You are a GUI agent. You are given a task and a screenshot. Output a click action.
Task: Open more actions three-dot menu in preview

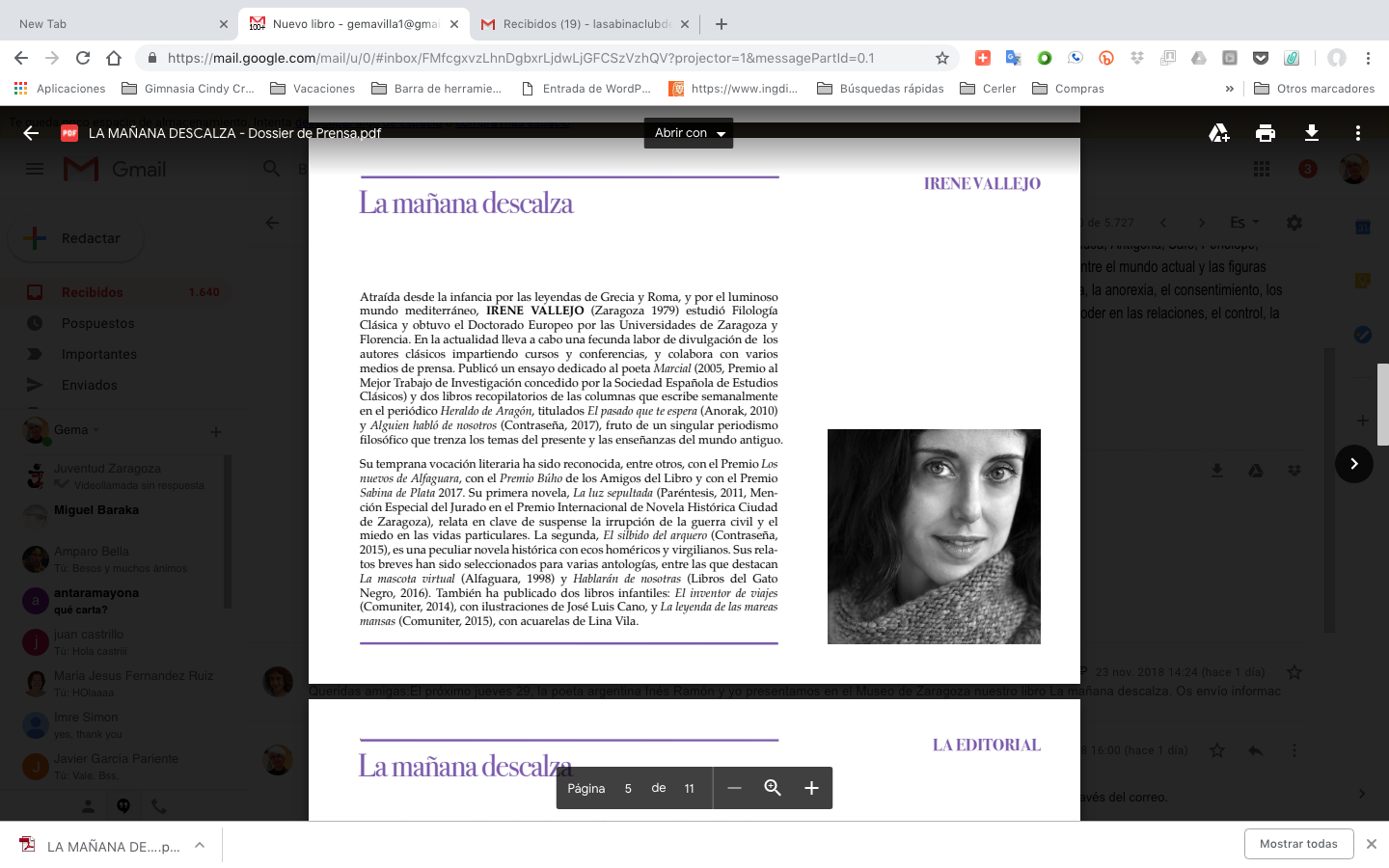(1357, 133)
